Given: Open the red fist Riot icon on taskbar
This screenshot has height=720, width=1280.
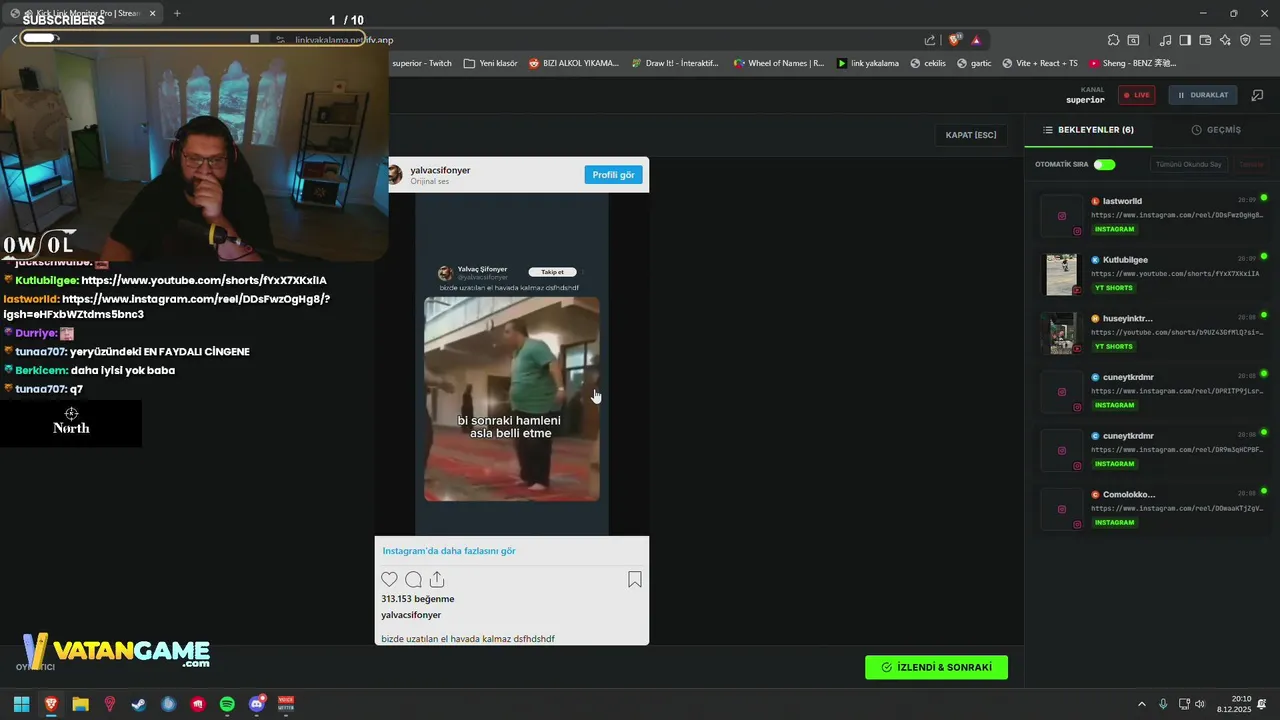Looking at the screenshot, I should (x=198, y=704).
